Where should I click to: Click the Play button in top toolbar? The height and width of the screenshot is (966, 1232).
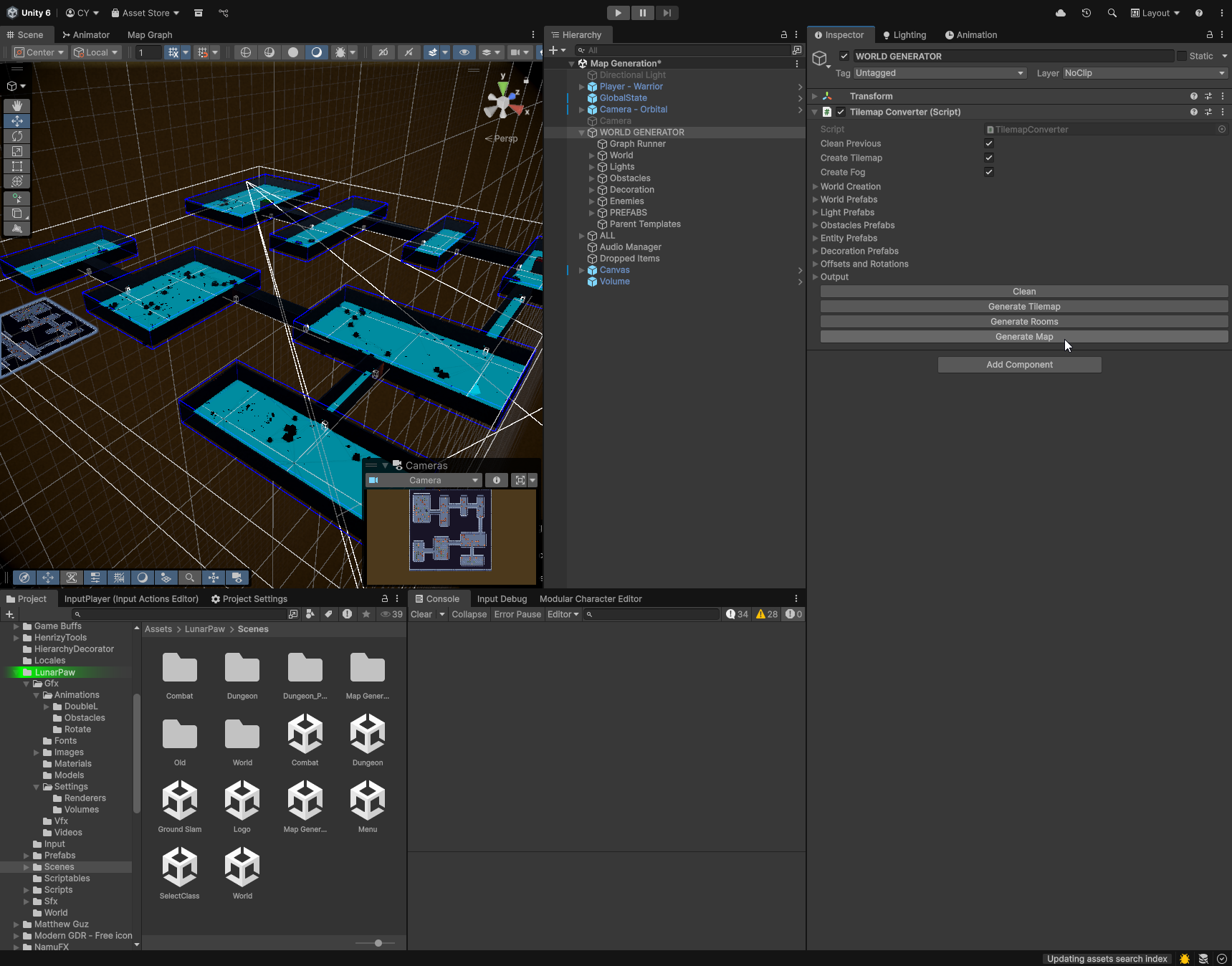coord(618,13)
